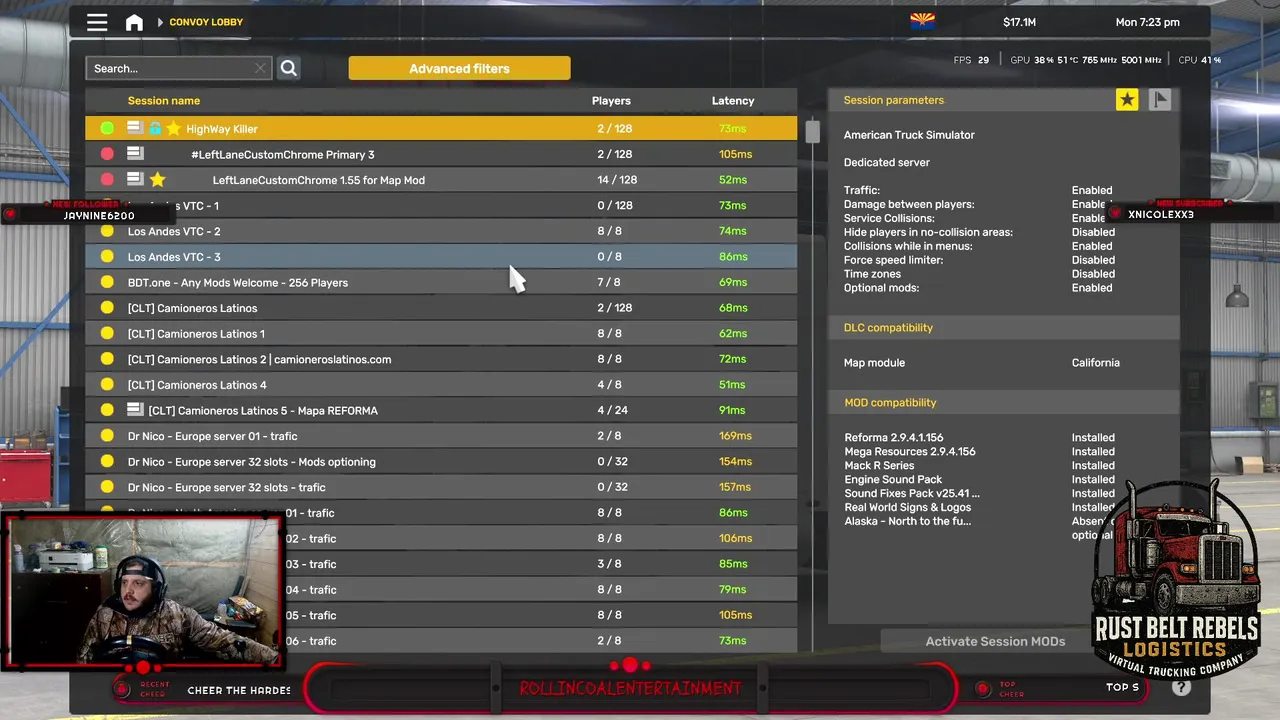Select Dr Nico Europe 32 slots Mods optioning
The image size is (1280, 720).
(x=441, y=462)
